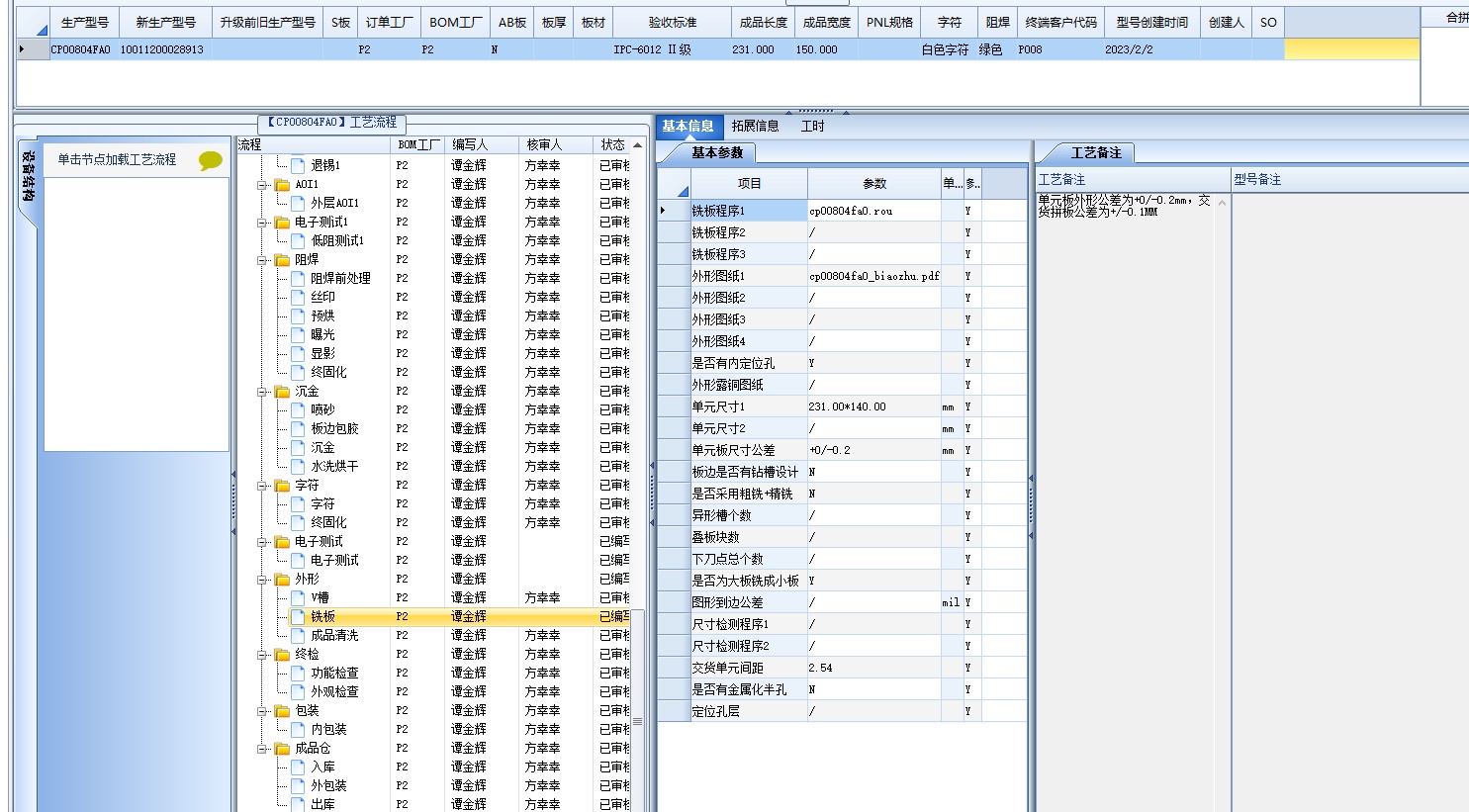
Task: Click the document icon of 成品清洗
Action: (298, 635)
